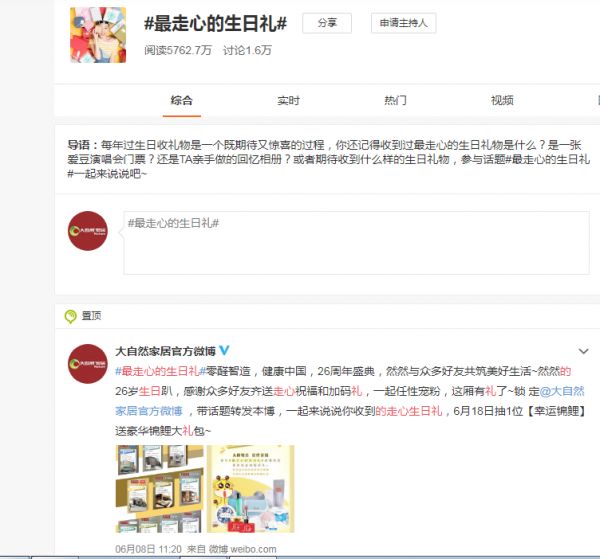Screen dimensions: 600x559
Task: Select the 视频 tab
Action: [502, 100]
